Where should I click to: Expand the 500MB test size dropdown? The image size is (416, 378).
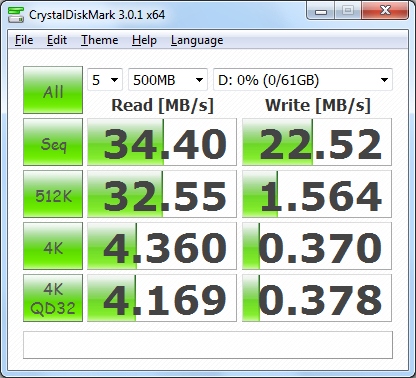[x=168, y=80]
